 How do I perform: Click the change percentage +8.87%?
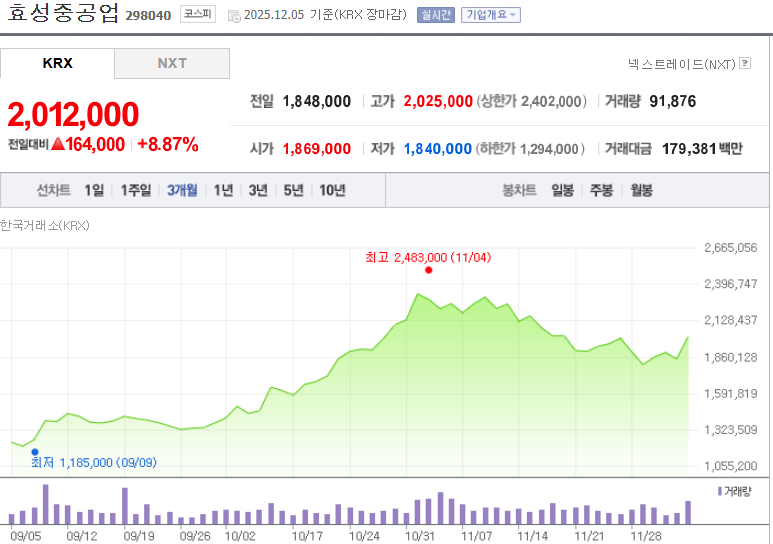[168, 145]
